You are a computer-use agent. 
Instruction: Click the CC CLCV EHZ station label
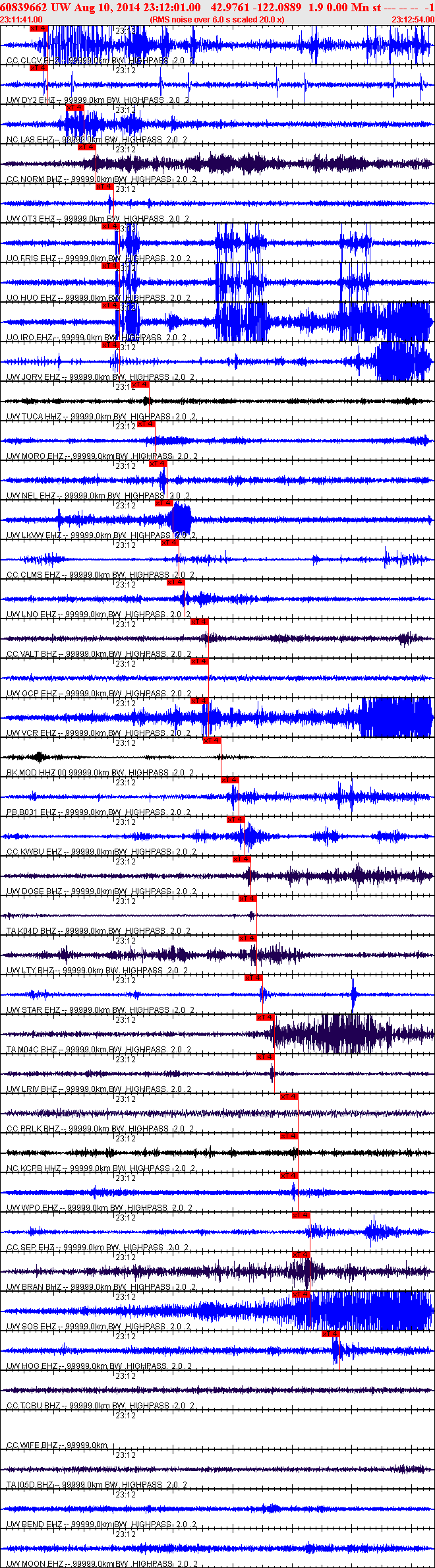[x=34, y=61]
